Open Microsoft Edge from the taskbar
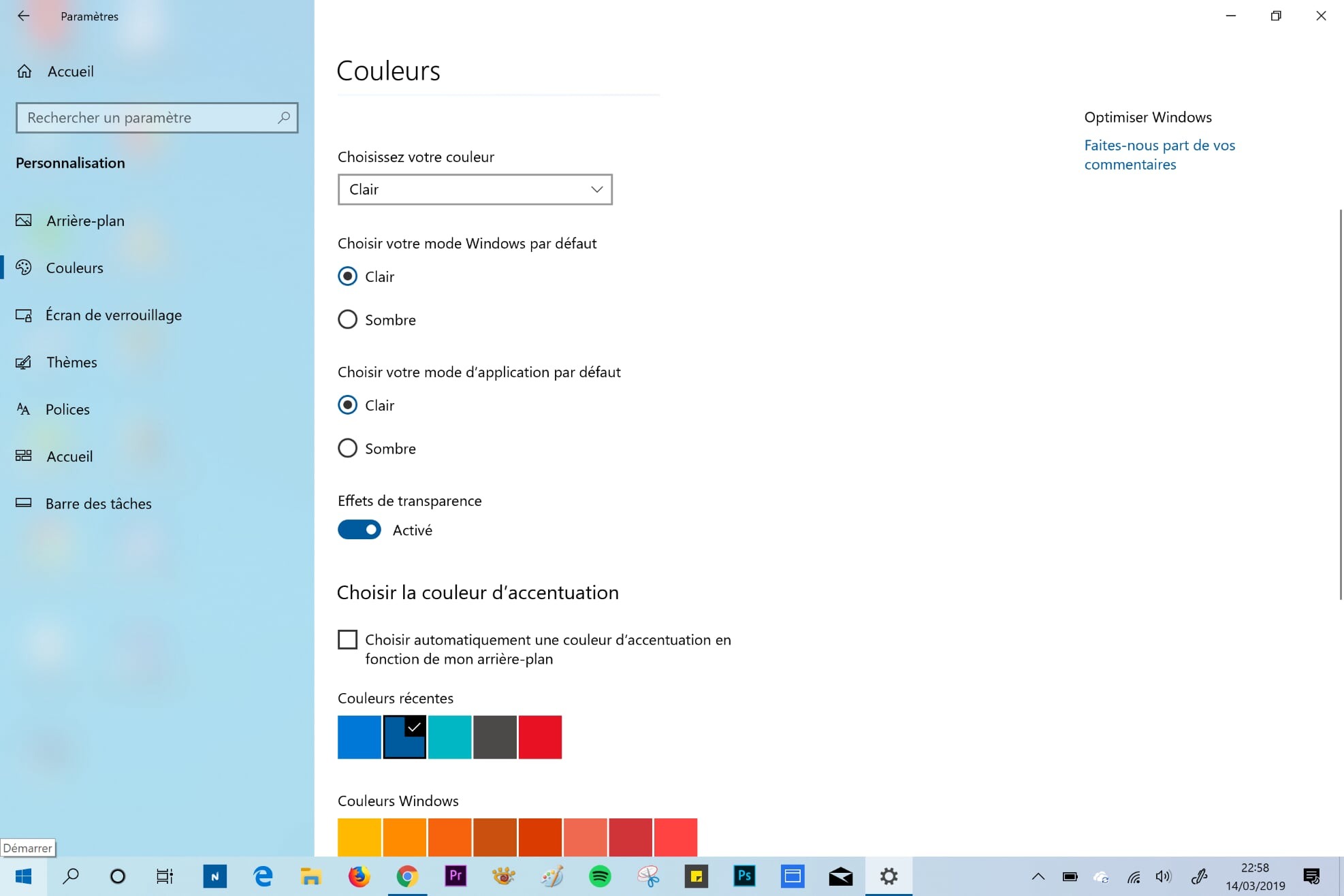 click(263, 876)
